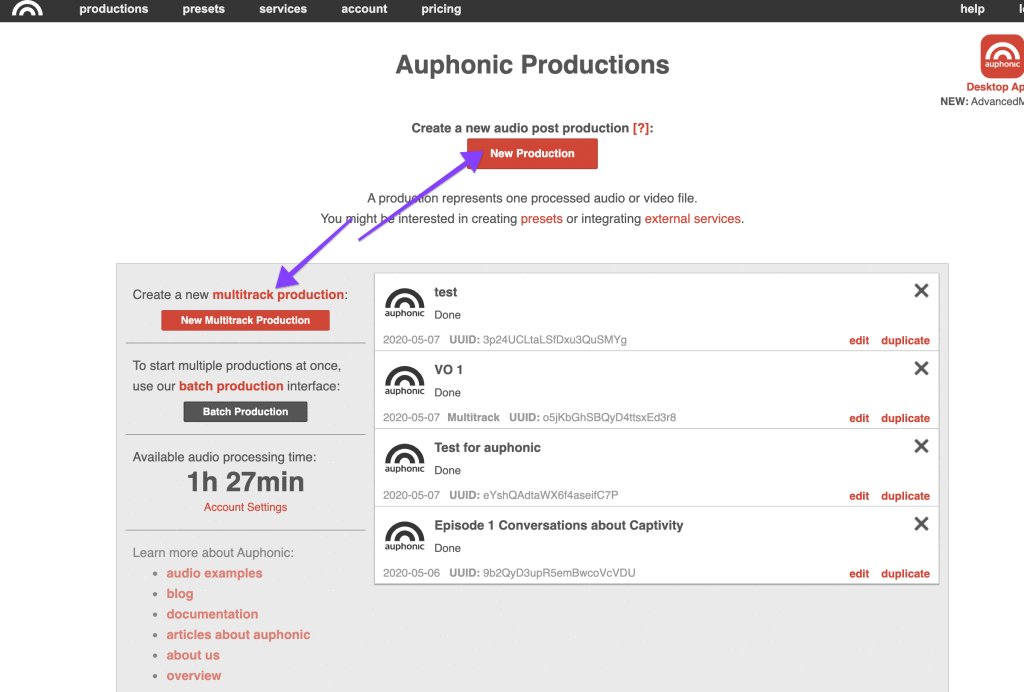Open the [?] help link for post production
The height and width of the screenshot is (692, 1024).
tap(641, 128)
